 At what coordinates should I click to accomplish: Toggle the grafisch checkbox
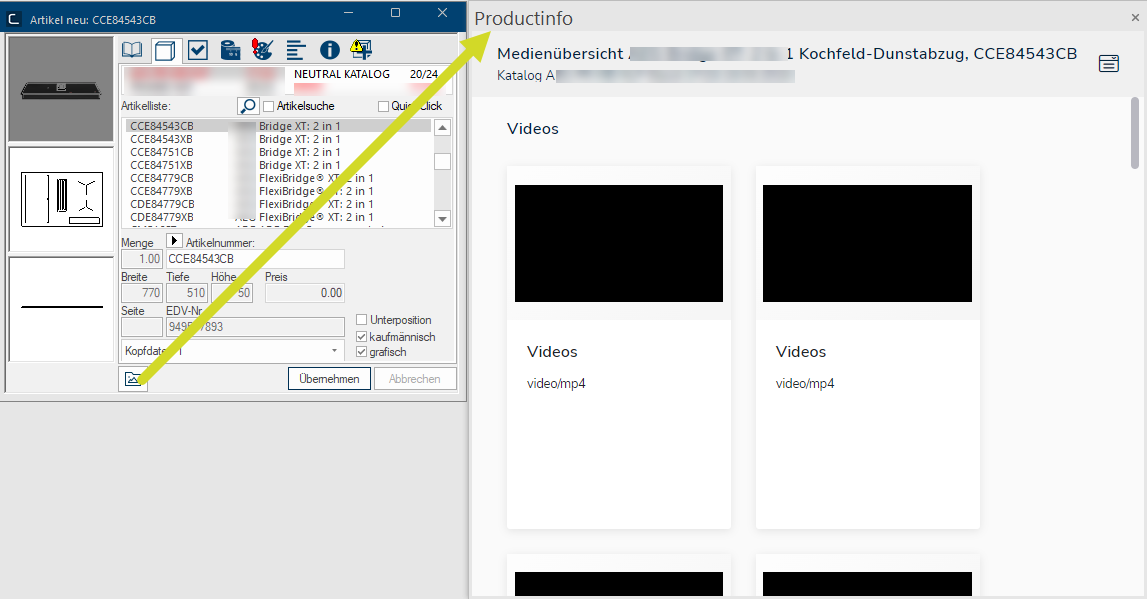(x=362, y=352)
